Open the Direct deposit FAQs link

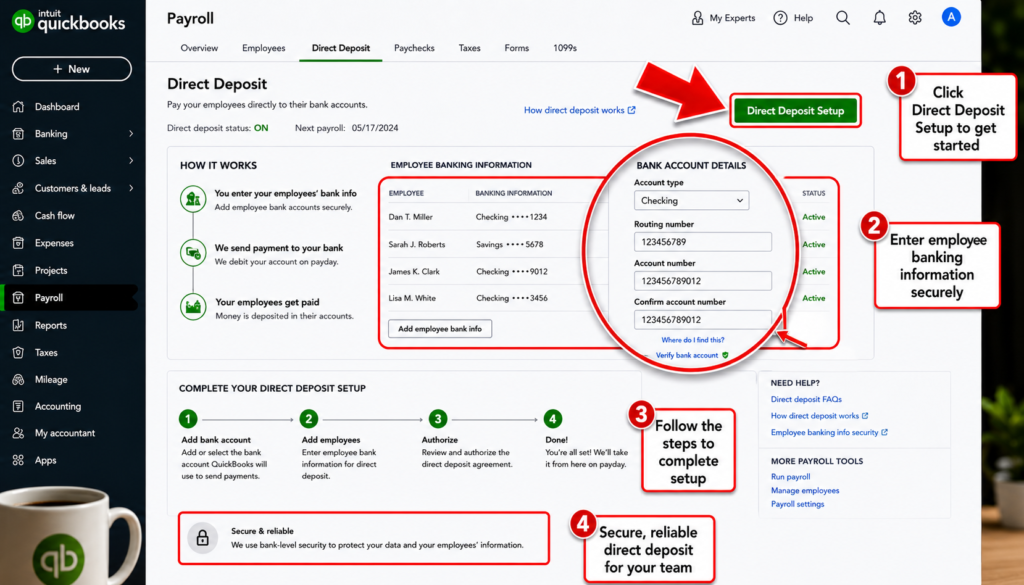806,399
